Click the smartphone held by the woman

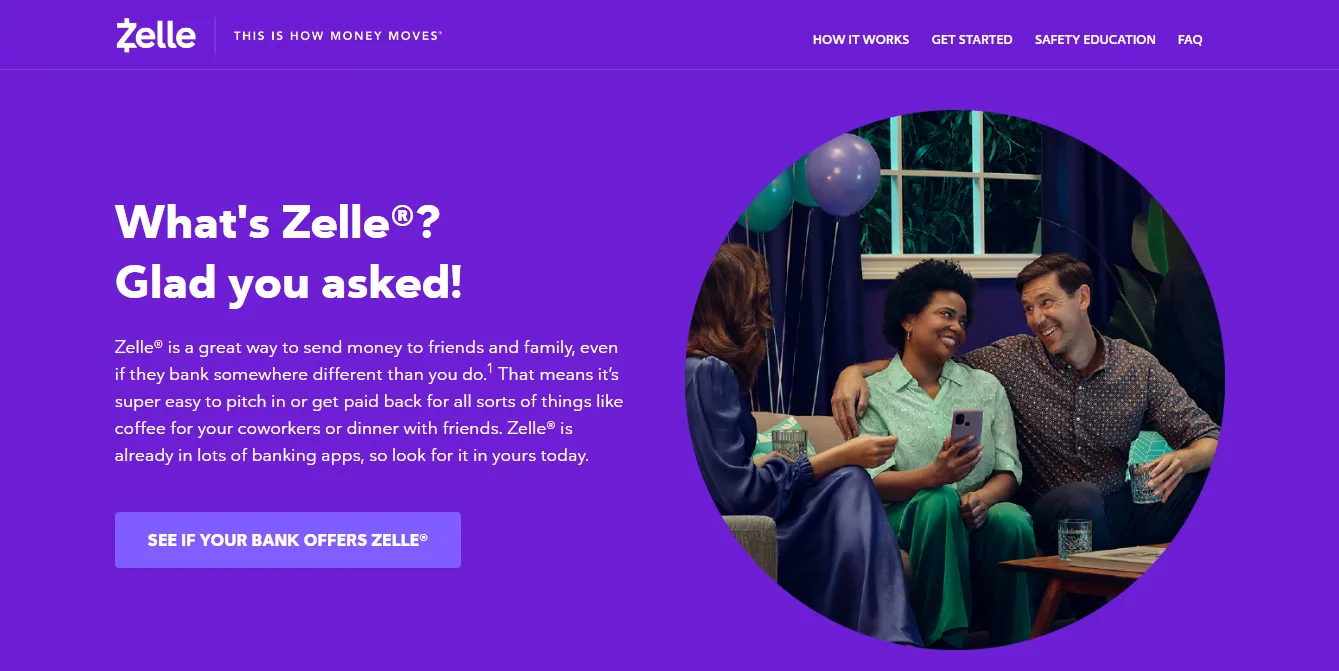pyautogui.click(x=965, y=430)
